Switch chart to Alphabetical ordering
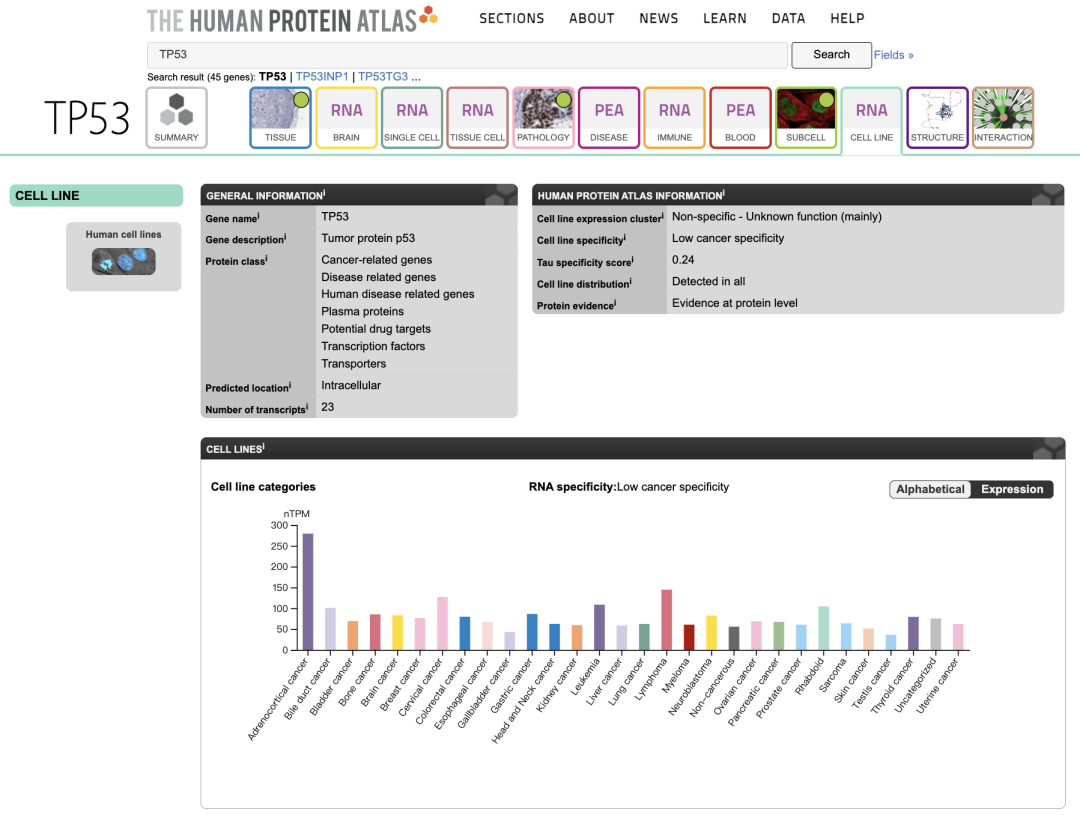Viewport: 1080px width, 818px height. pos(930,489)
